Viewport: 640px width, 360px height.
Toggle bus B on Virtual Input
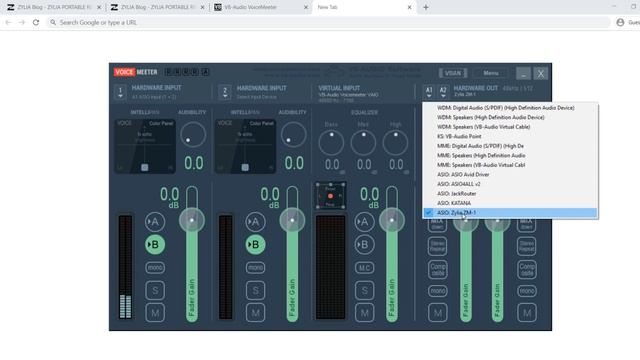click(364, 244)
